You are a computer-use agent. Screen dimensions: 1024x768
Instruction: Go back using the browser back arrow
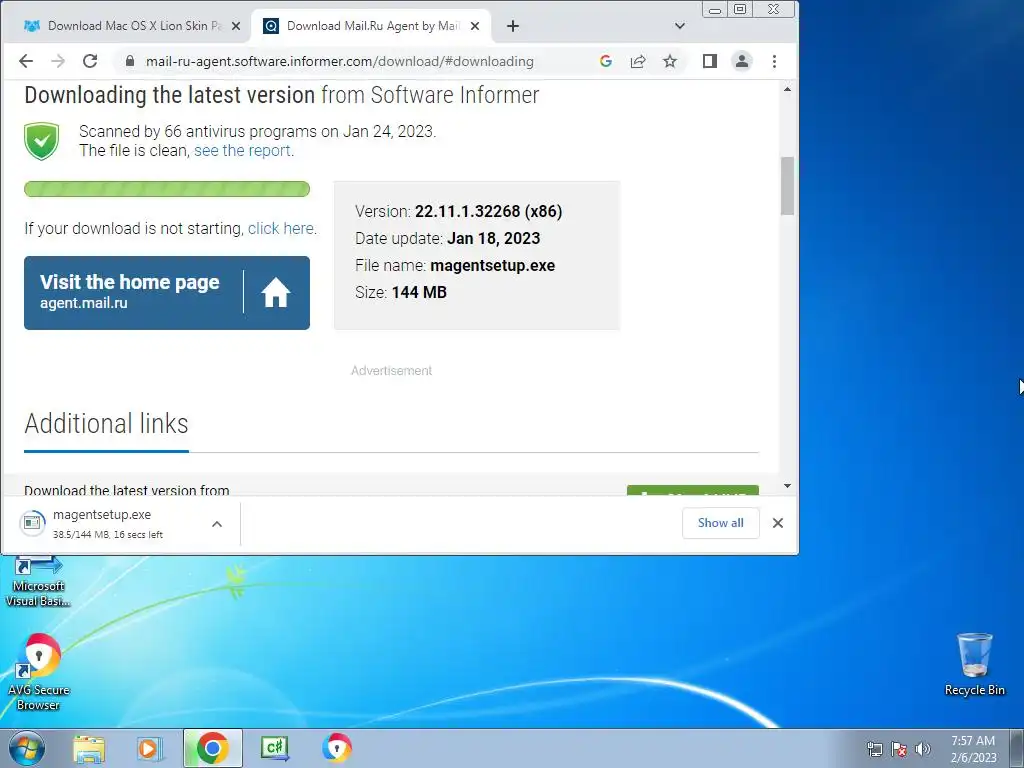tap(25, 61)
